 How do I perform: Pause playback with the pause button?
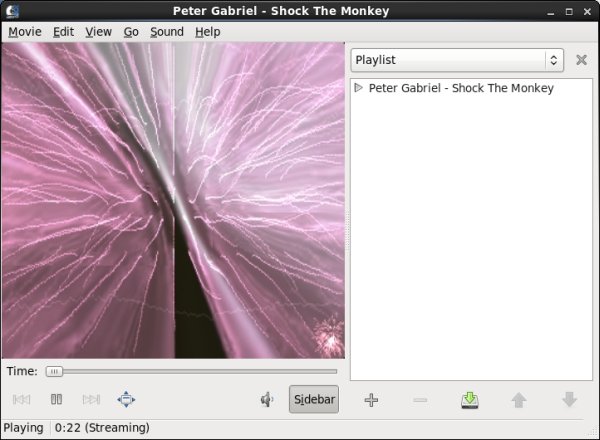pos(57,400)
